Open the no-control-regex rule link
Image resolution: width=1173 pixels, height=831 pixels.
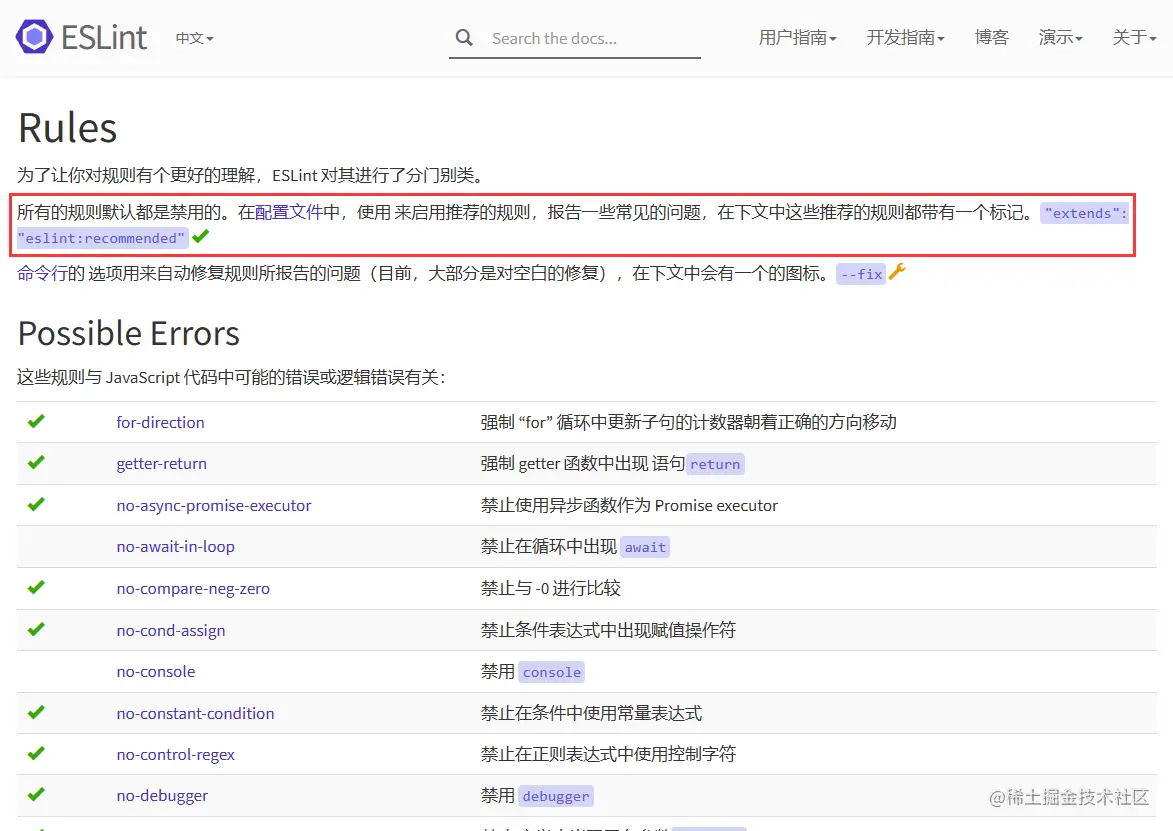click(x=176, y=755)
